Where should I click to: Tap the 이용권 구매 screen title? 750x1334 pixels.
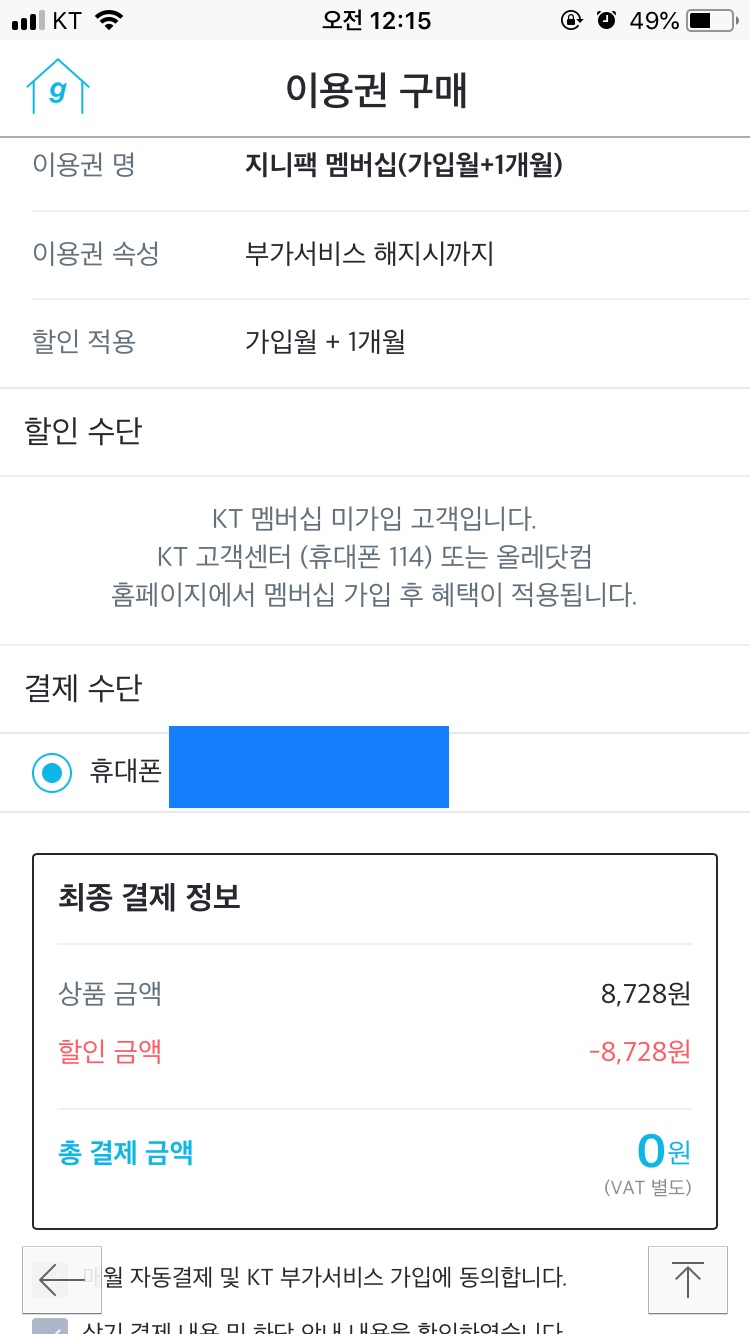[375, 87]
